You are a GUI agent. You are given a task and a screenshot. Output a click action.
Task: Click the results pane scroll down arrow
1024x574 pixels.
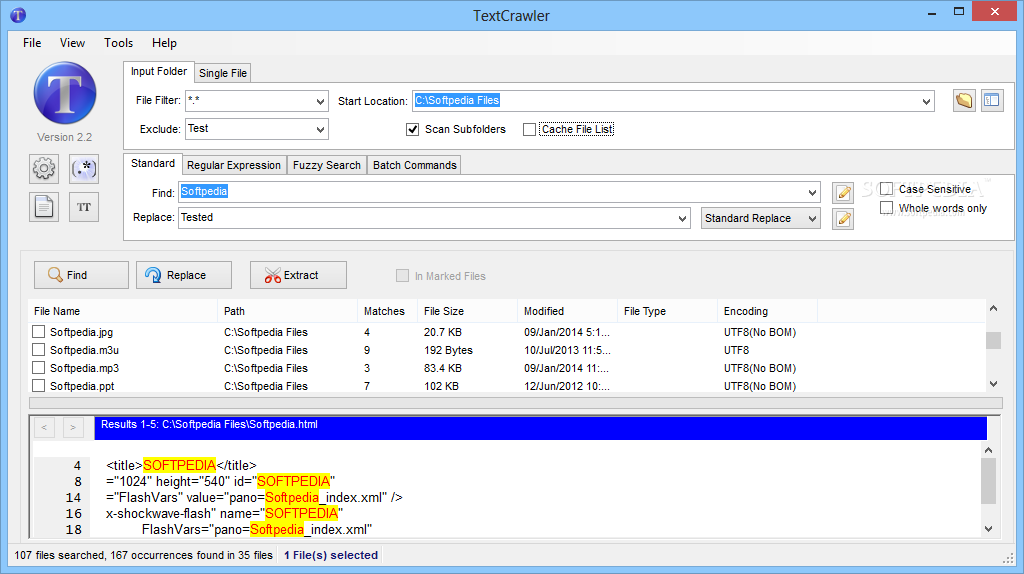[x=988, y=529]
